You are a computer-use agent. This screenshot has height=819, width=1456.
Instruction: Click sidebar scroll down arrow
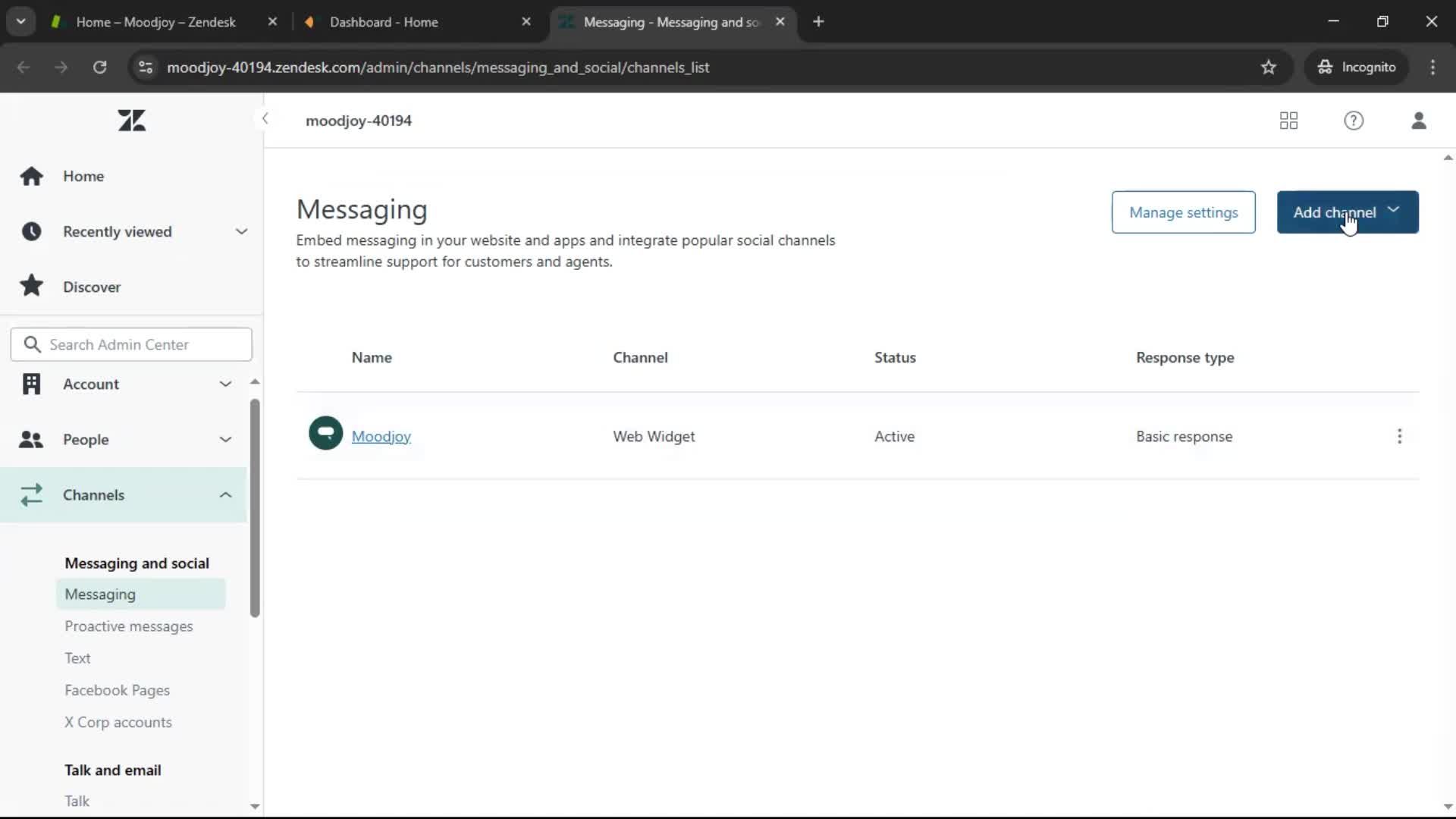pos(255,807)
